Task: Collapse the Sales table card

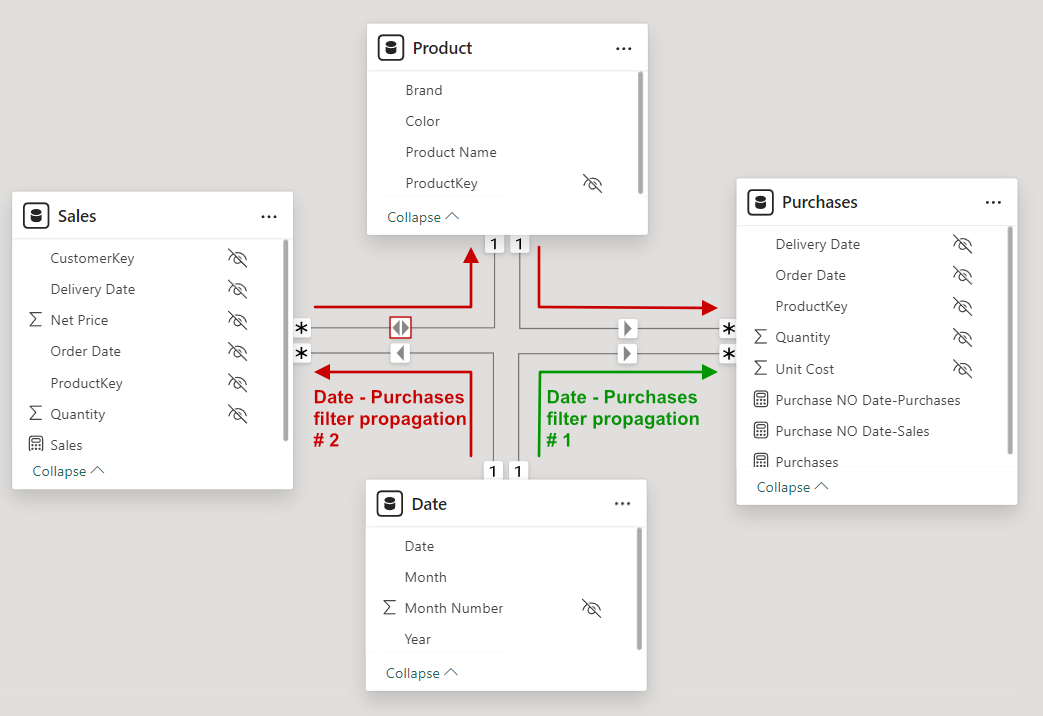Action: pos(69,471)
